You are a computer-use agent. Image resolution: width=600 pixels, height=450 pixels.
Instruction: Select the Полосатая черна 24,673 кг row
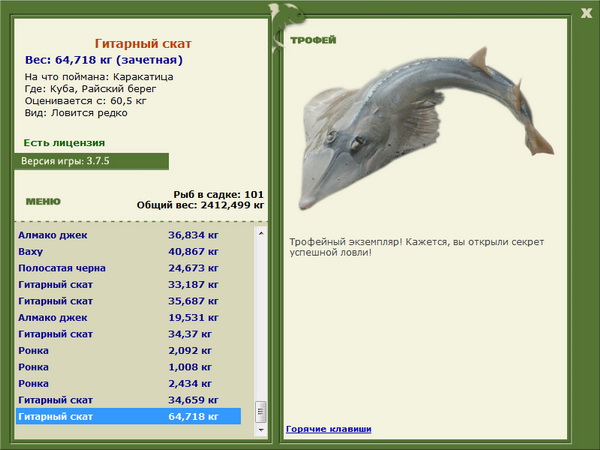[129, 268]
